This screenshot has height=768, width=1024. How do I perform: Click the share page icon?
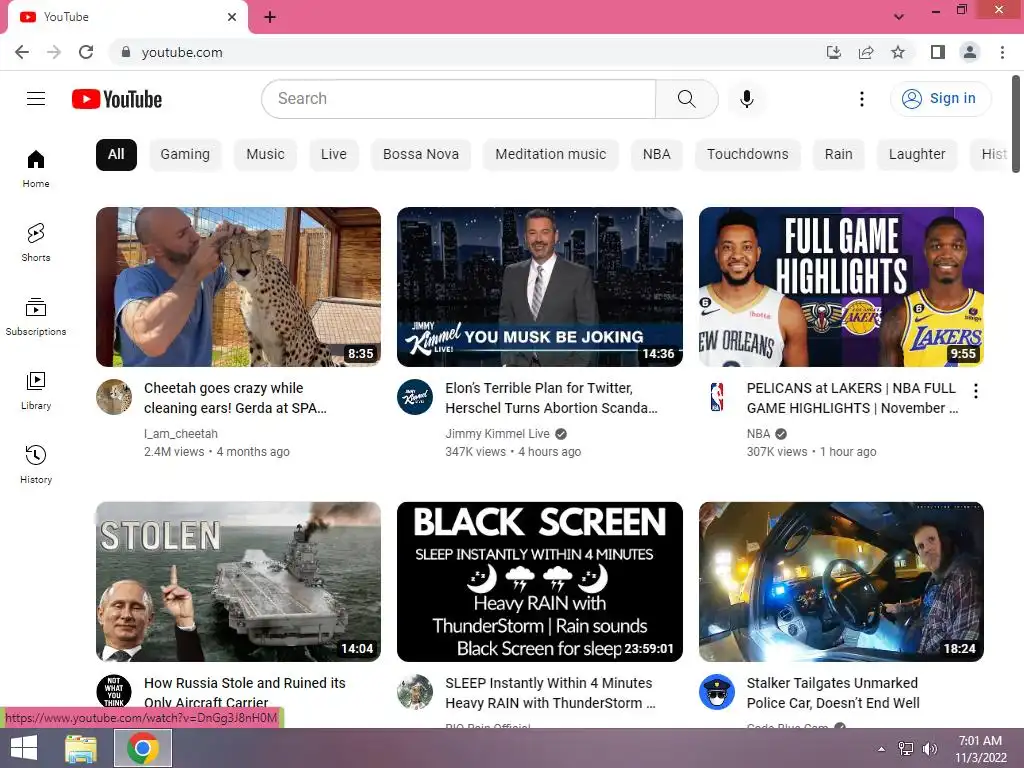pos(866,52)
